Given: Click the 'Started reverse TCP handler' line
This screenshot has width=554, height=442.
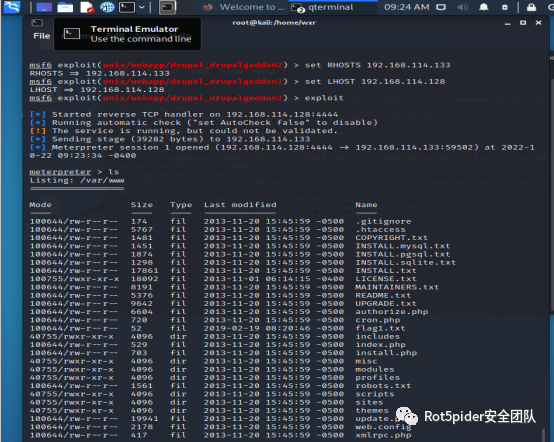Looking at the screenshot, I should coord(184,114).
